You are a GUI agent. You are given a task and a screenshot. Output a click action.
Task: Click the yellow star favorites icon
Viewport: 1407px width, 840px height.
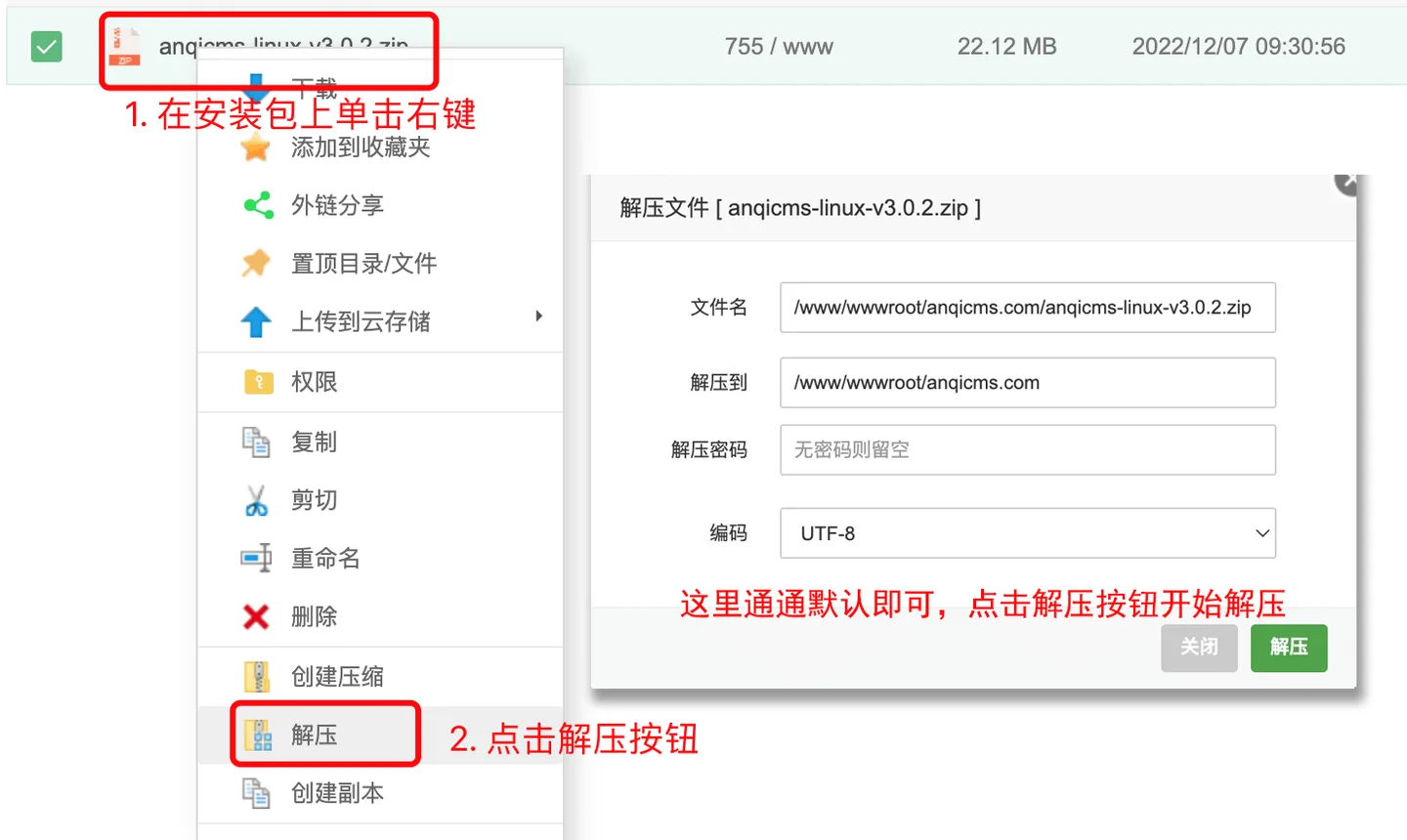(256, 147)
